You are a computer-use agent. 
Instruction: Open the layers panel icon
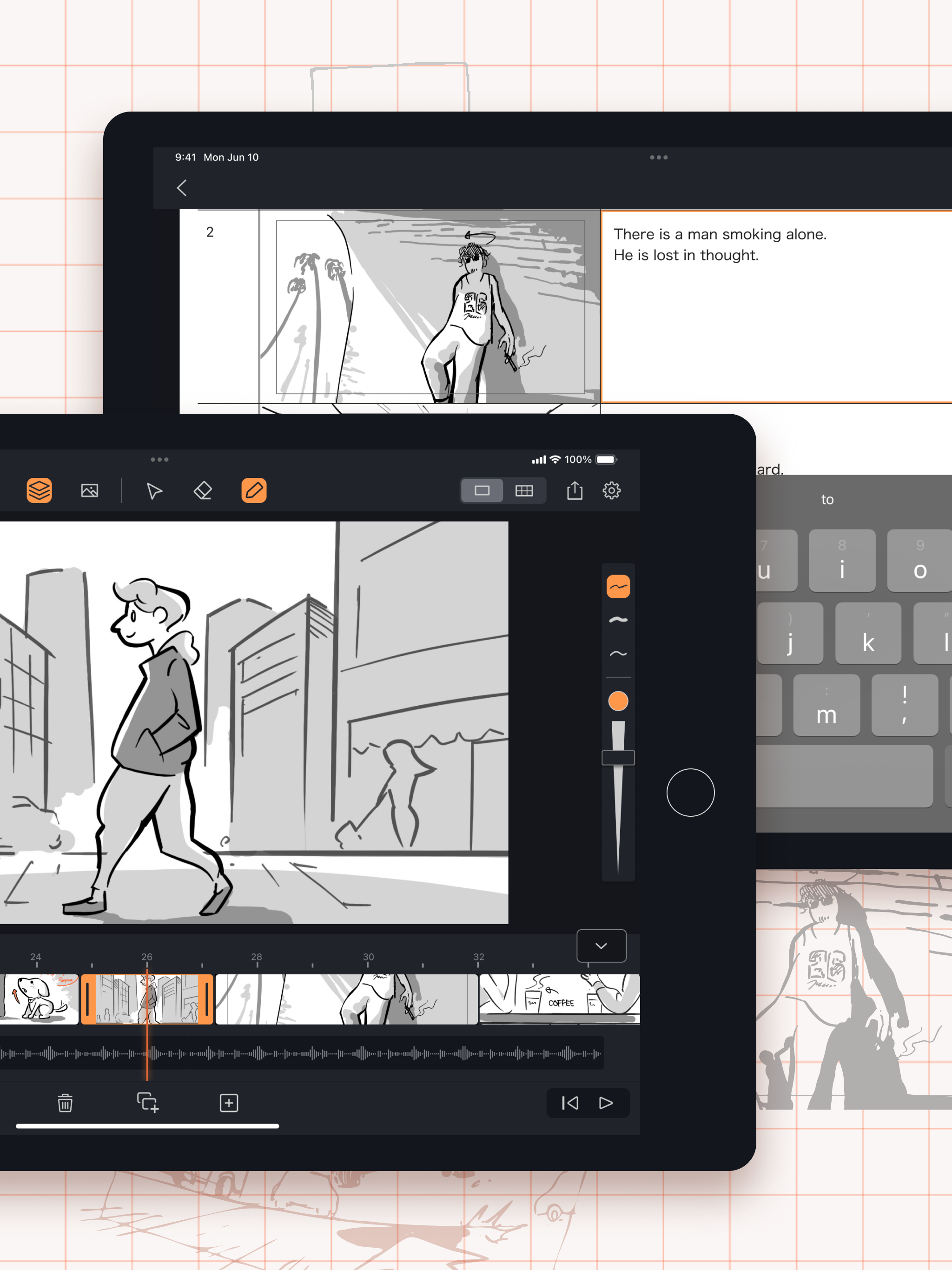pos(39,490)
